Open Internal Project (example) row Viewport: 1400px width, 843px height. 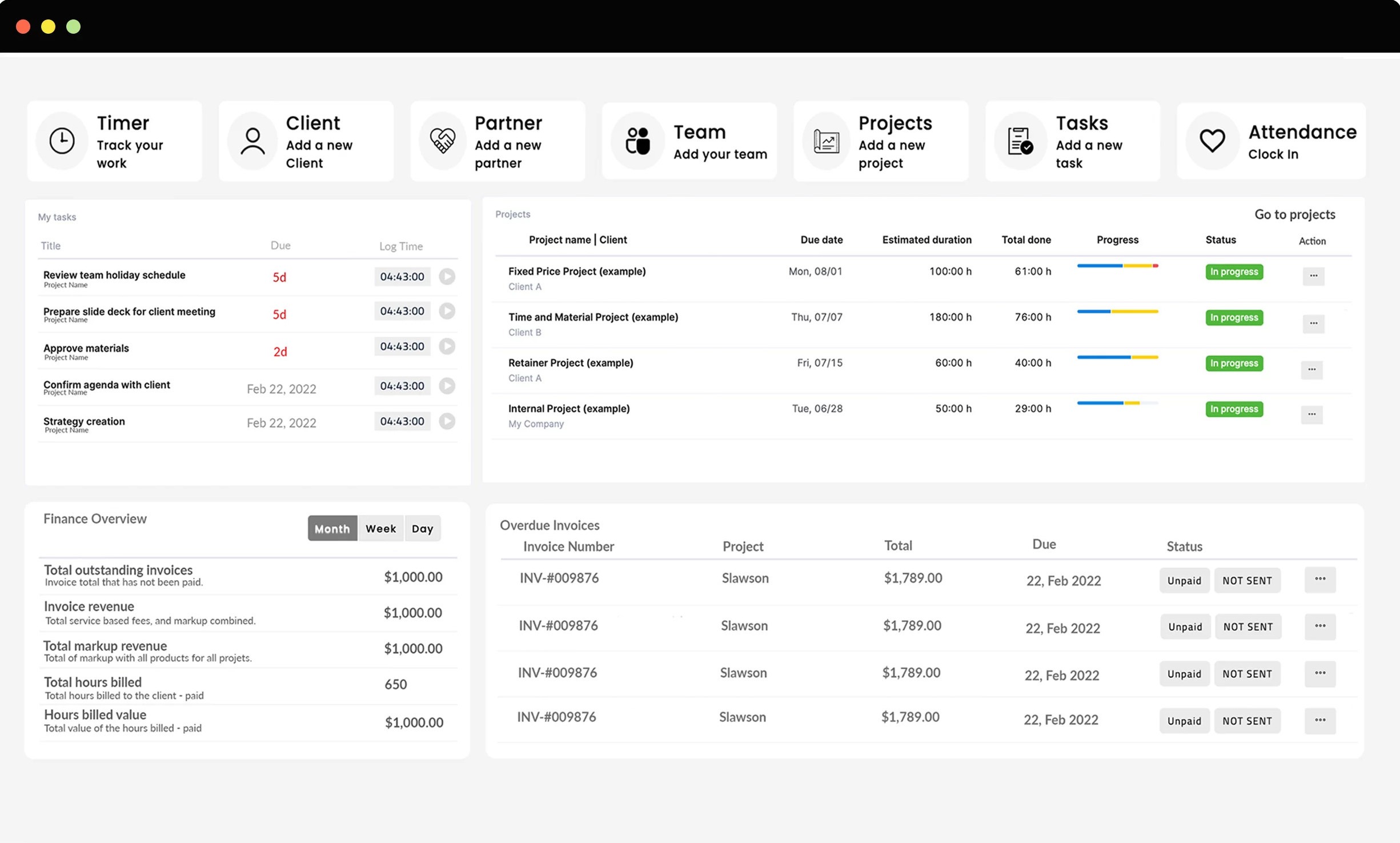922,415
